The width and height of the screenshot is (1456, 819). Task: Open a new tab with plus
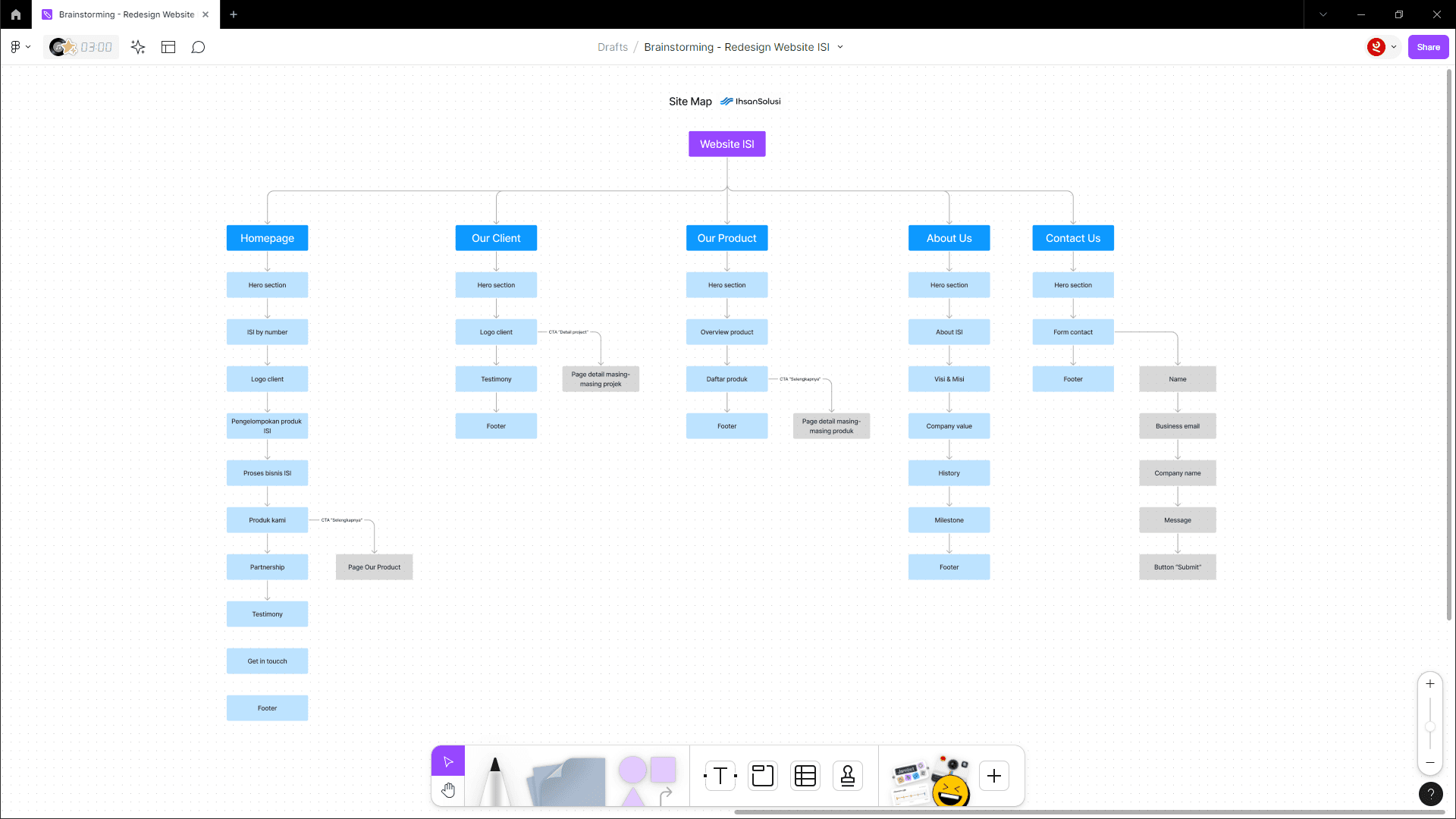(x=234, y=14)
